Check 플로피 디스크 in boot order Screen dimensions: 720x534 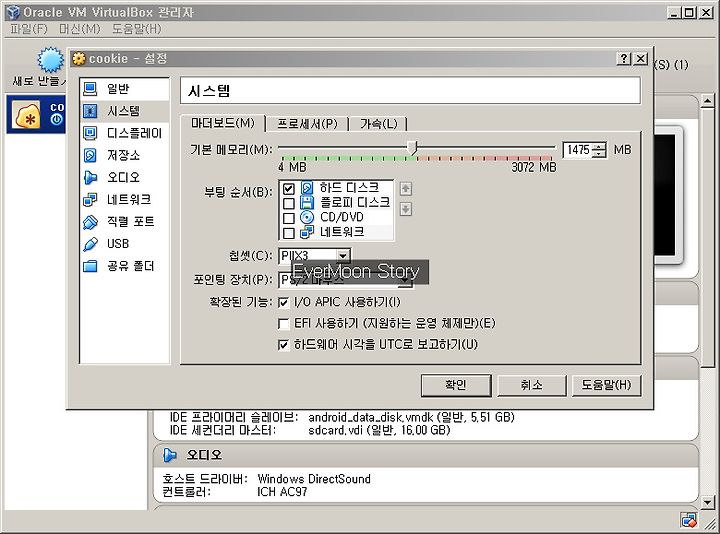tap(288, 203)
